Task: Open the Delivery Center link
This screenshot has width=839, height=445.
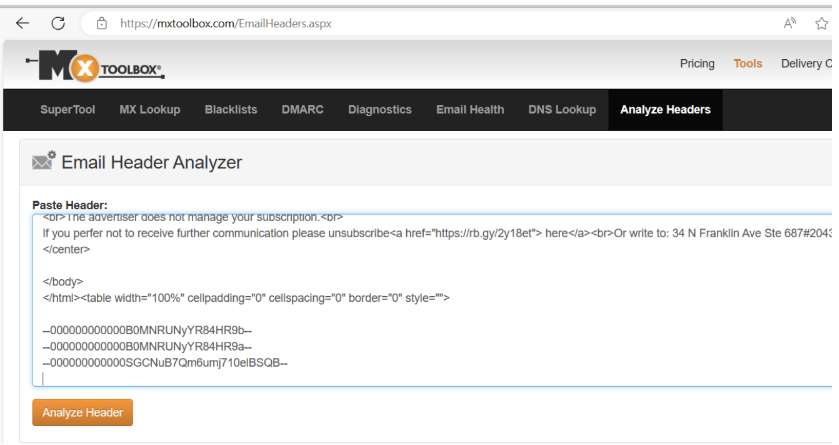Action: pos(806,64)
